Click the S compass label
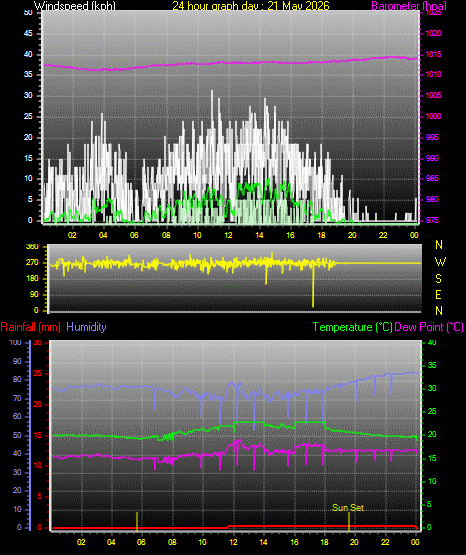This screenshot has width=466, height=555. click(438, 279)
